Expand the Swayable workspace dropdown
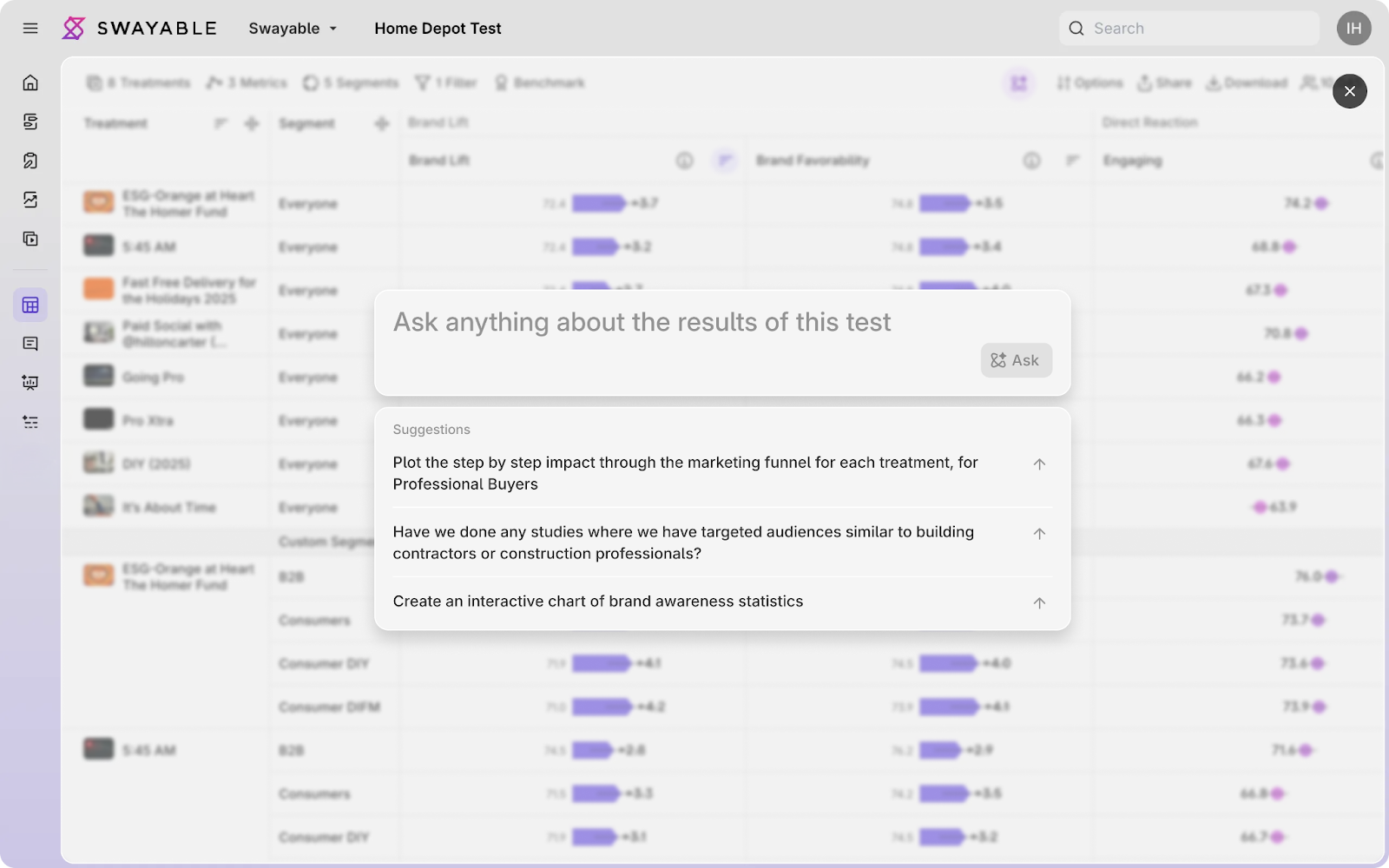The image size is (1389, 868). (x=293, y=29)
